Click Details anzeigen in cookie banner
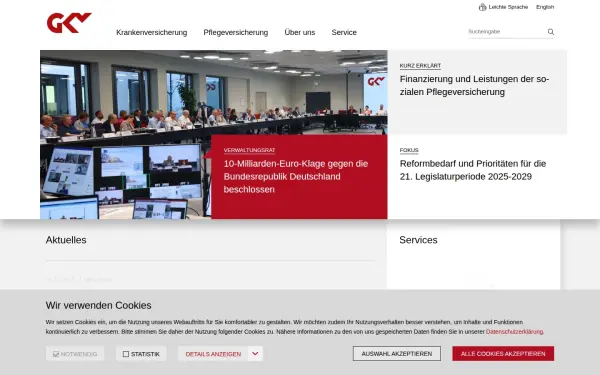The width and height of the screenshot is (600, 375). 213,354
